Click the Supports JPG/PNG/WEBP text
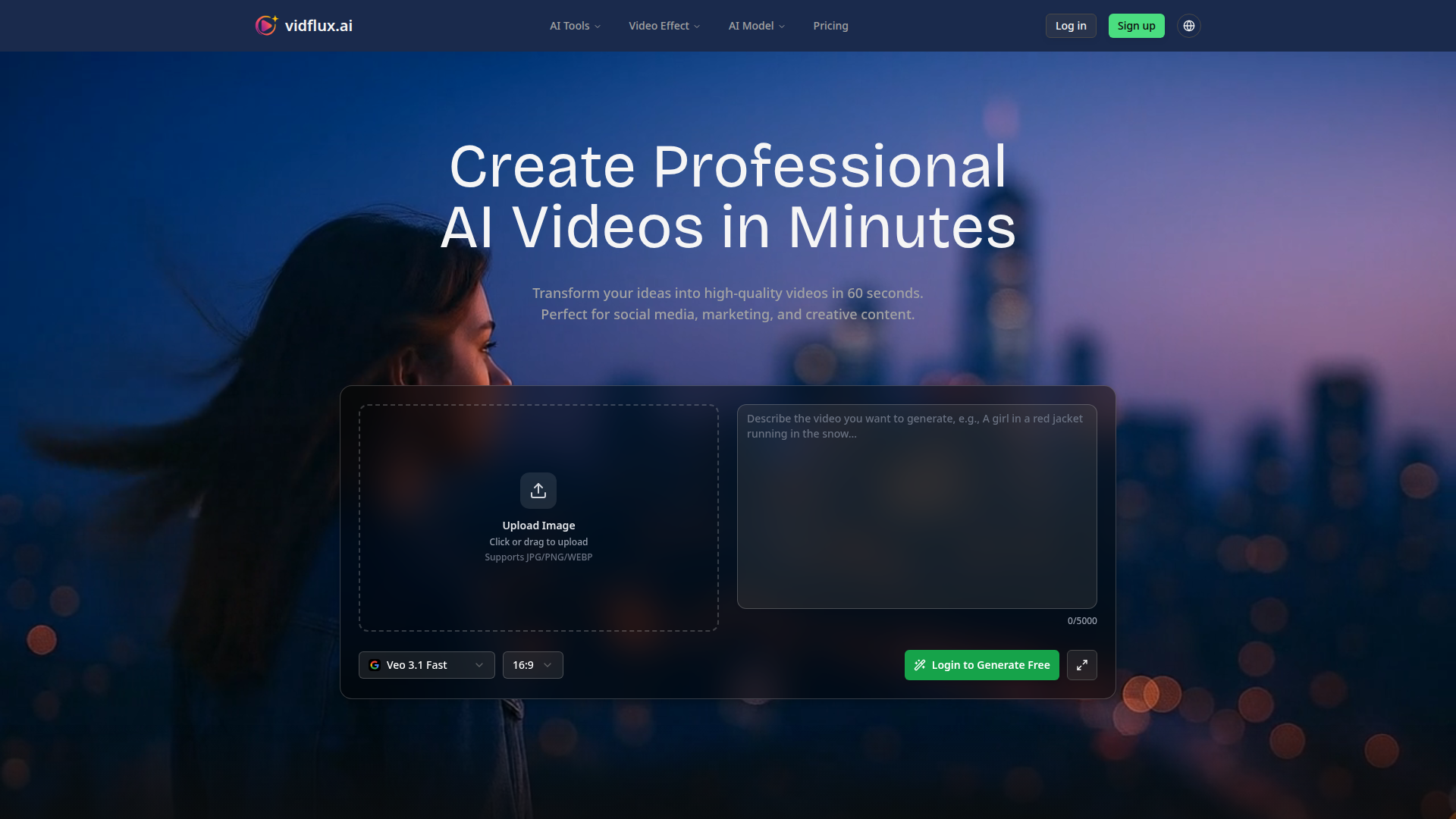Screen dimensions: 1456x819 (538, 557)
